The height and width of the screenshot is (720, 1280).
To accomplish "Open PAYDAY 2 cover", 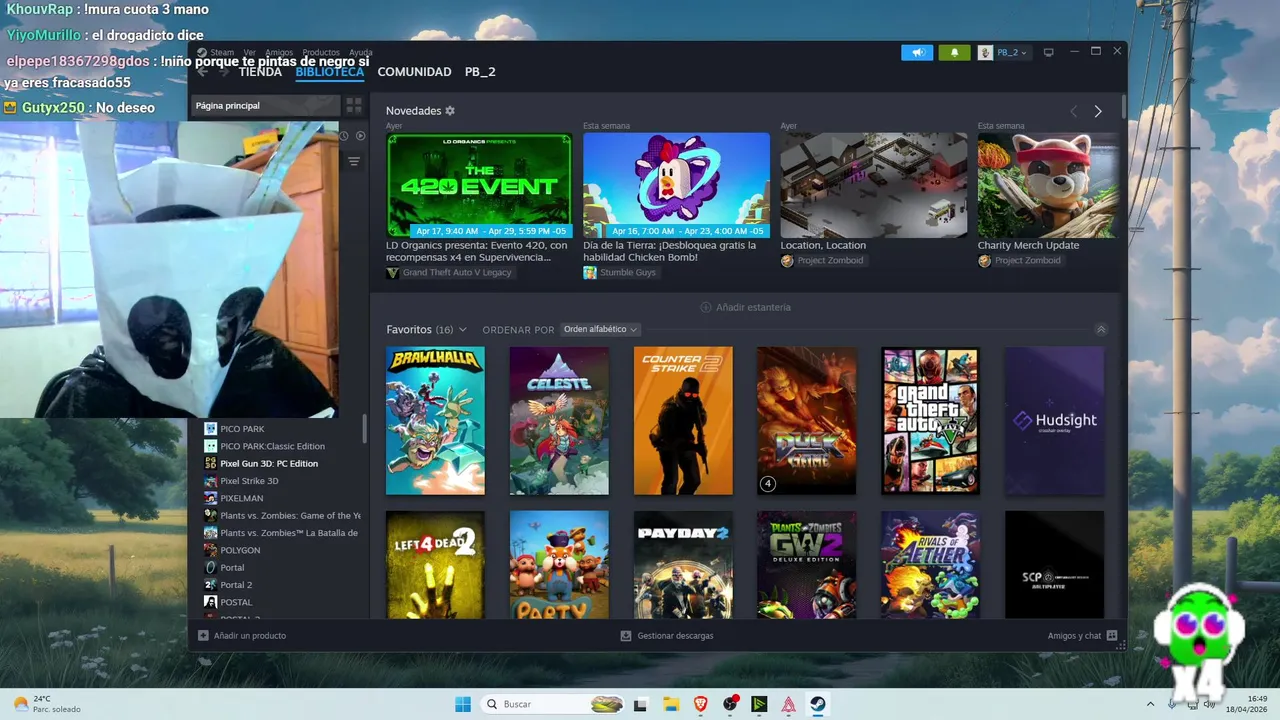I will (x=683, y=565).
